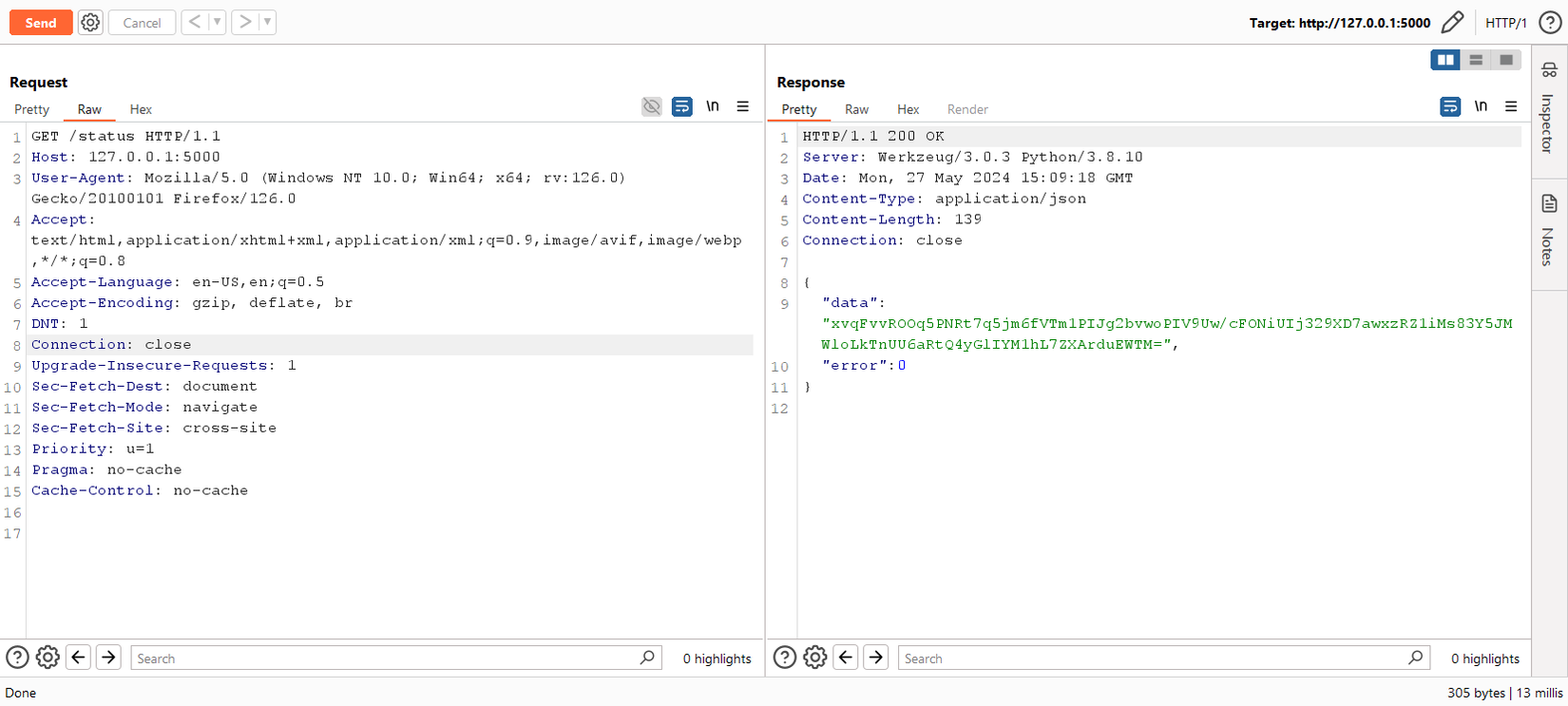This screenshot has height=706, width=1568.
Task: Toggle hiding non-printable request headers eye icon
Action: tap(652, 106)
